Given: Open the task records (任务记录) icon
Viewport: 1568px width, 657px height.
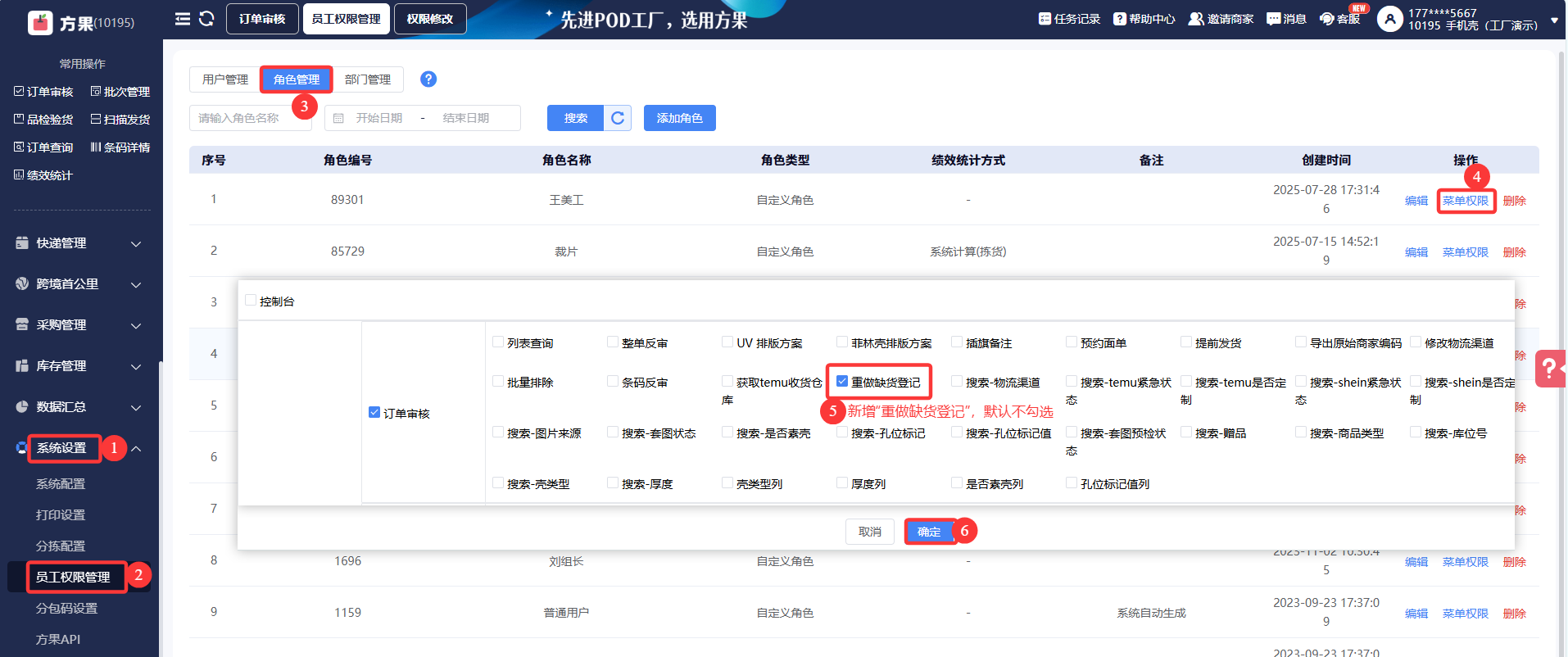Looking at the screenshot, I should [x=1045, y=19].
